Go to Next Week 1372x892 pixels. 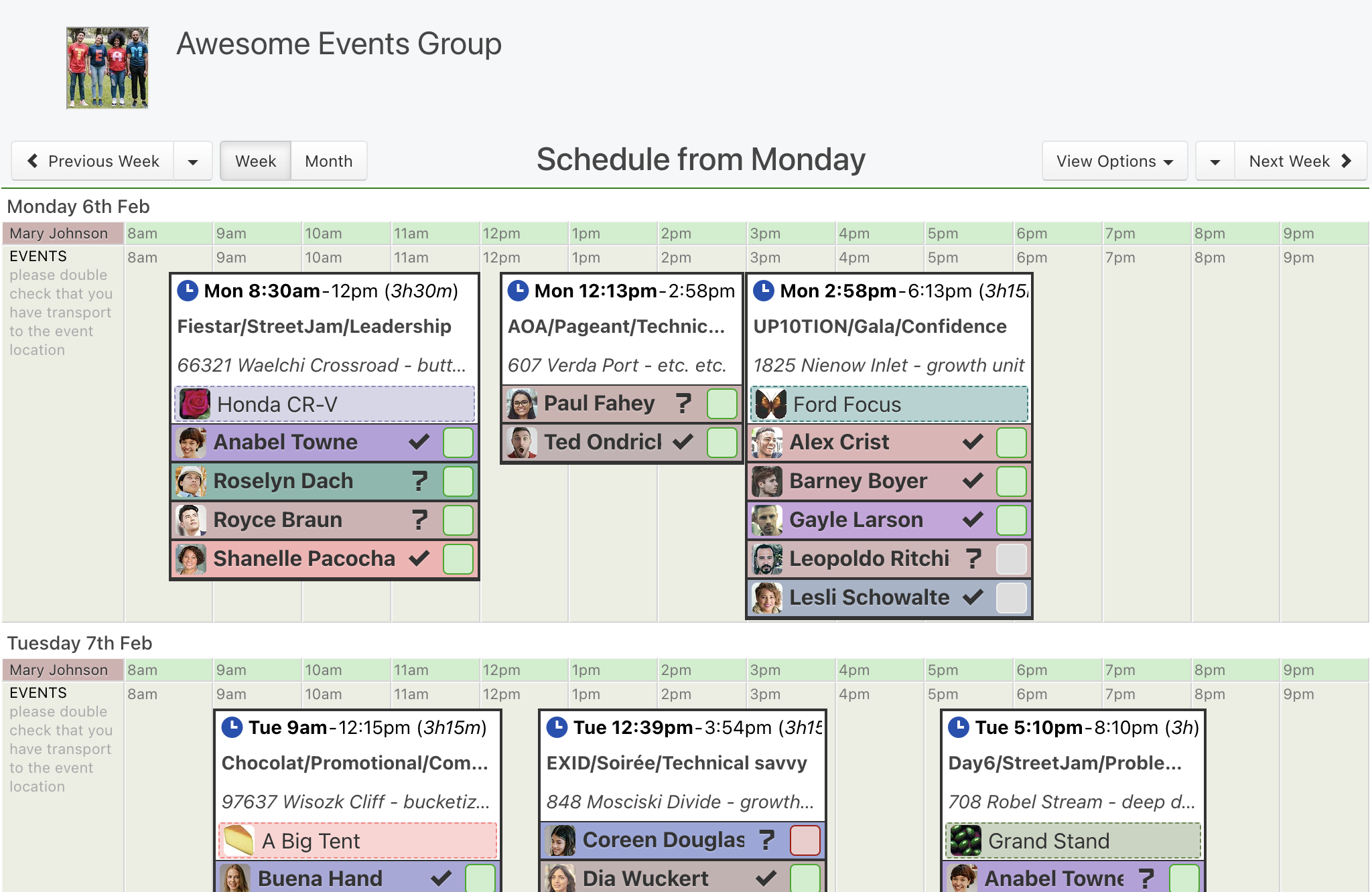pyautogui.click(x=1300, y=161)
